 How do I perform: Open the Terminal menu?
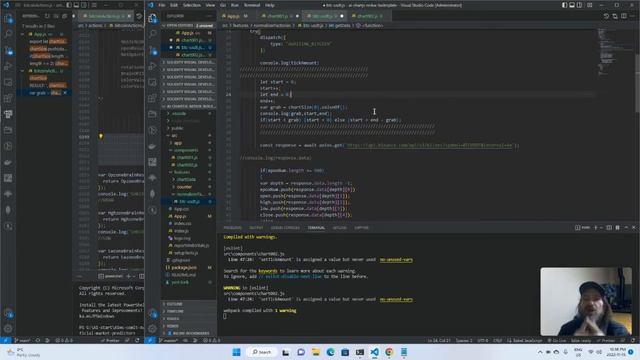pos(252,5)
